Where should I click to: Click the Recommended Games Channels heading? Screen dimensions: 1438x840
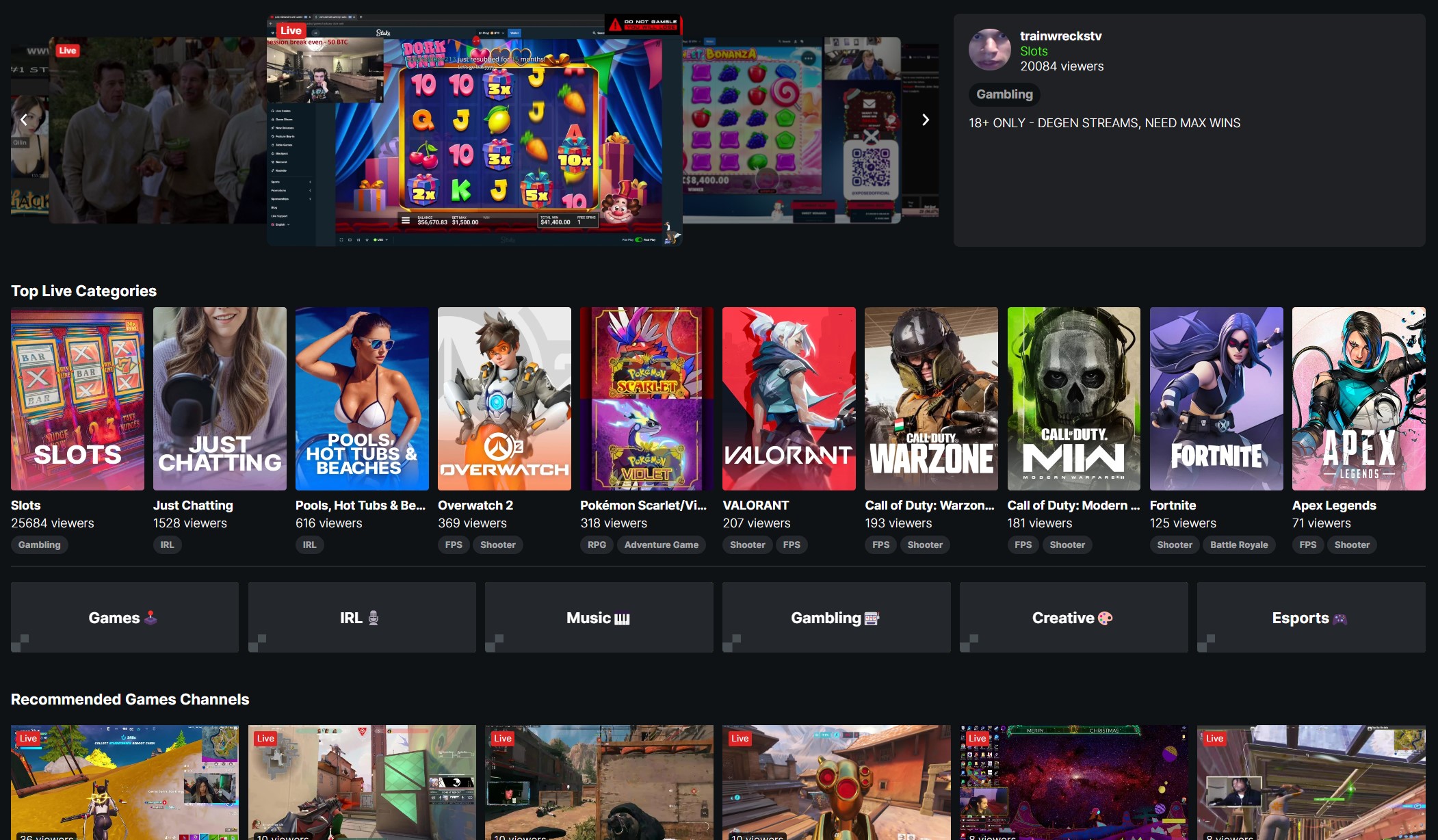point(130,700)
